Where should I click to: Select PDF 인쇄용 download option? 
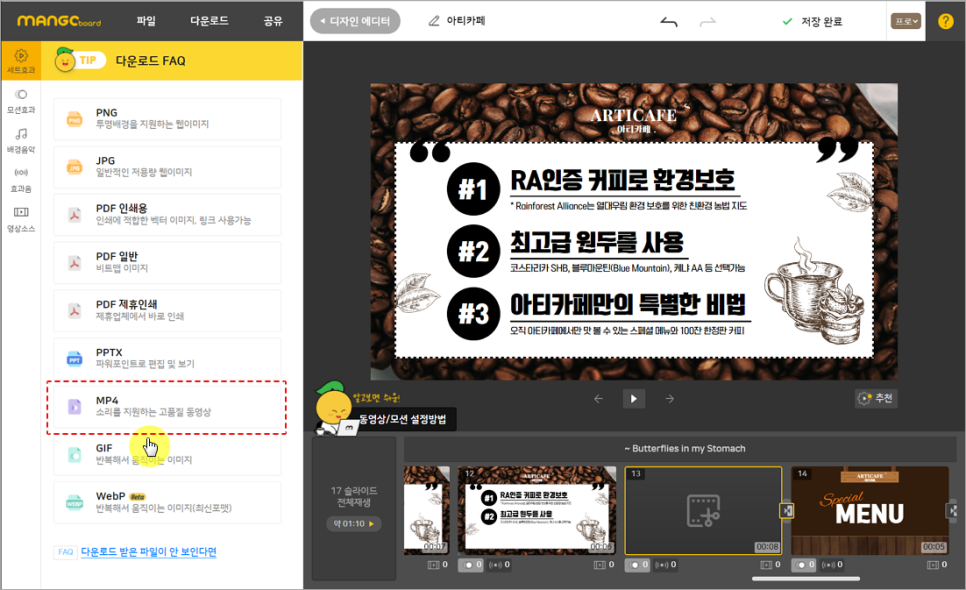(x=167, y=215)
